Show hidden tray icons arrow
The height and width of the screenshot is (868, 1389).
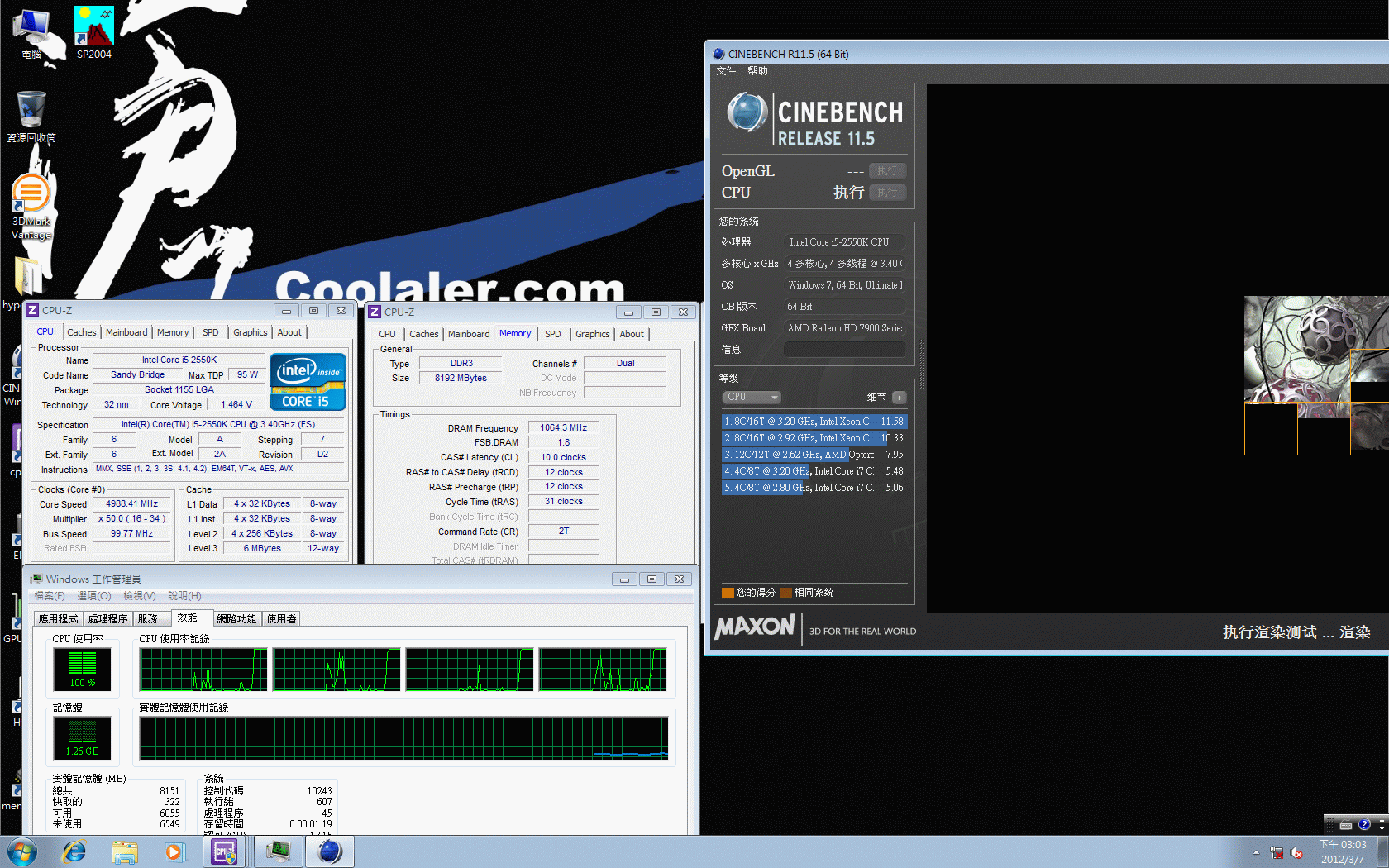click(x=1256, y=852)
